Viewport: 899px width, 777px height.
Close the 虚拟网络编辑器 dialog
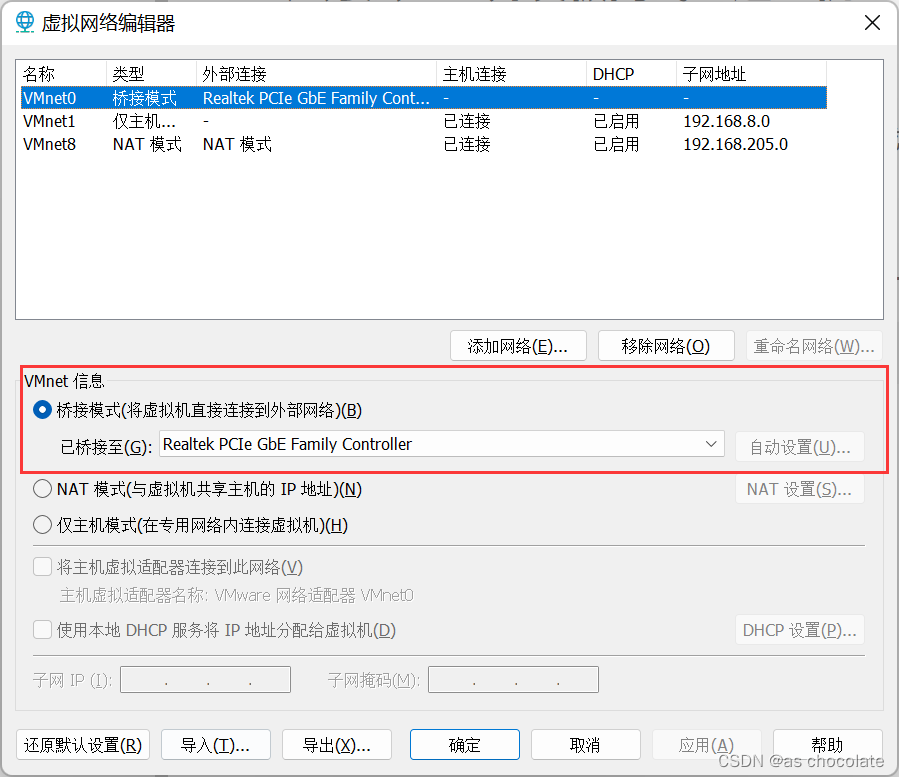[x=872, y=23]
